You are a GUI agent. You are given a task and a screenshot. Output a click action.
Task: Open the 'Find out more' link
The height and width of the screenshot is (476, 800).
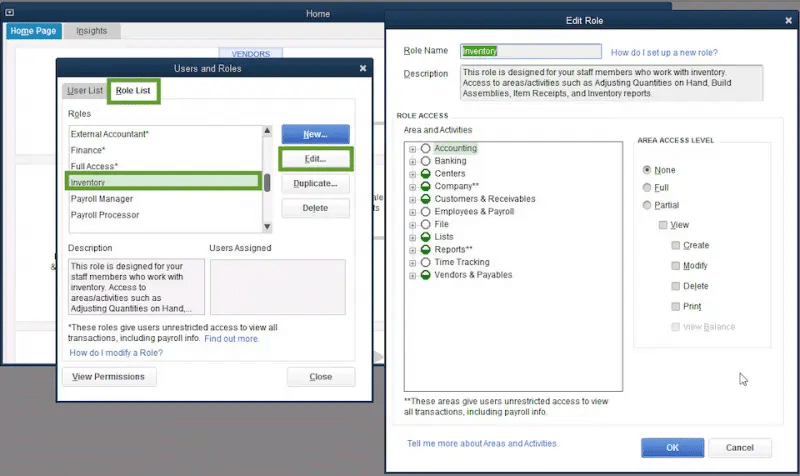(232, 339)
